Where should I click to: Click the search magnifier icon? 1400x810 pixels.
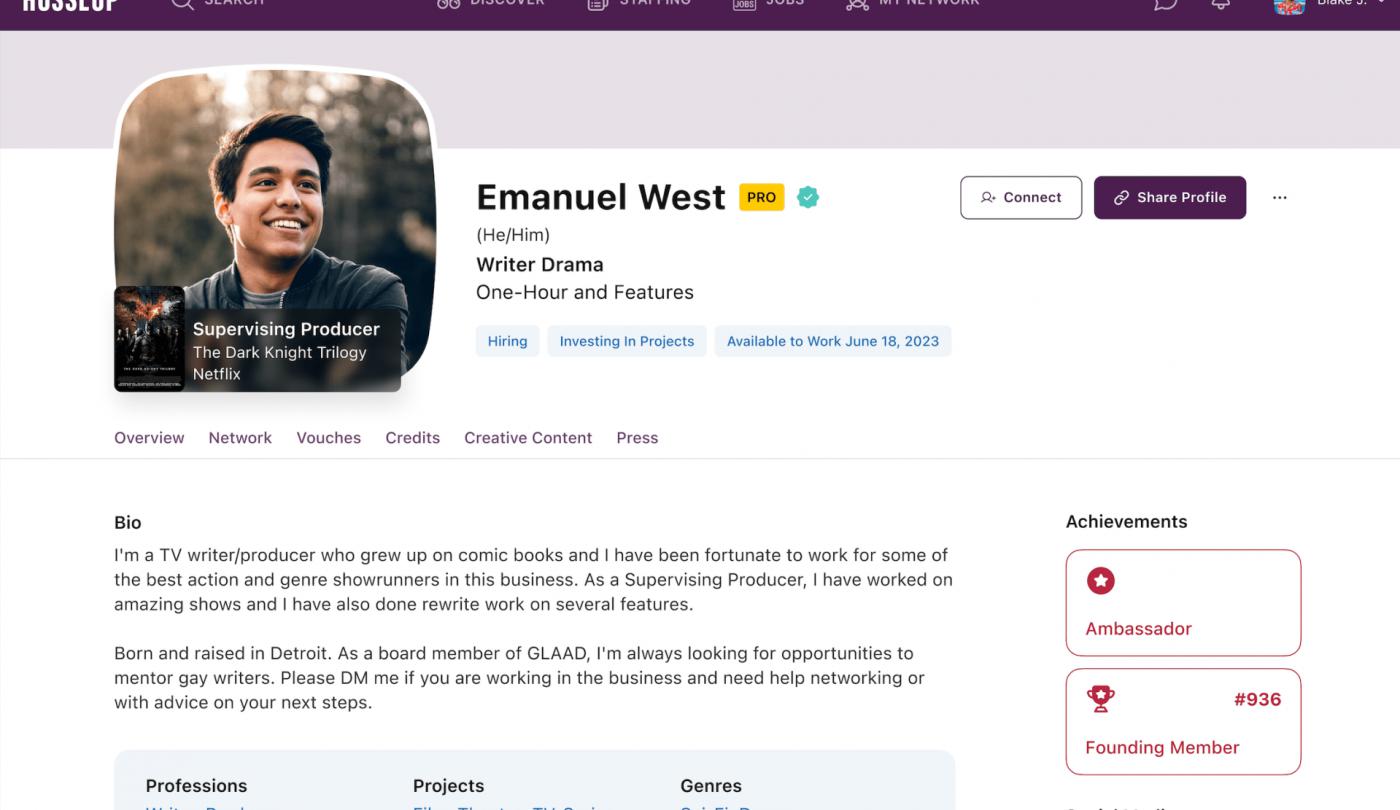tap(181, 3)
